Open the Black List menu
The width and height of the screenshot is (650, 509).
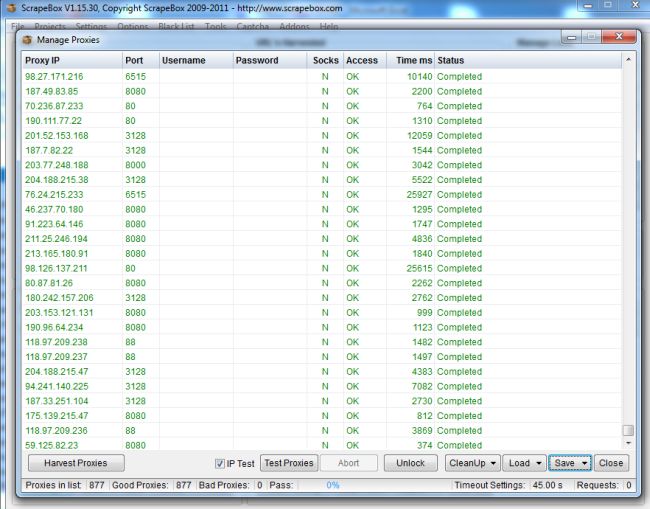176,27
